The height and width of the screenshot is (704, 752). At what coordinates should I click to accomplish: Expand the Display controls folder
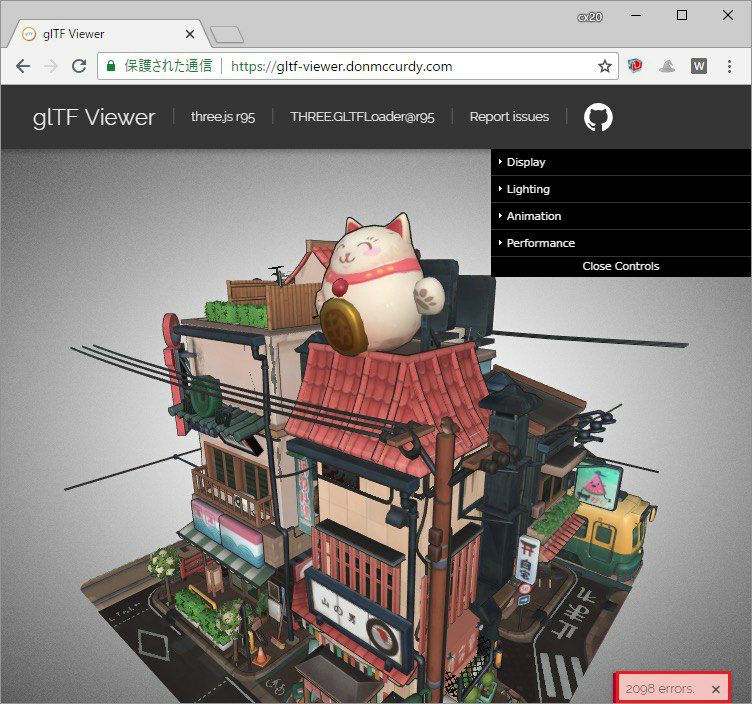[621, 162]
